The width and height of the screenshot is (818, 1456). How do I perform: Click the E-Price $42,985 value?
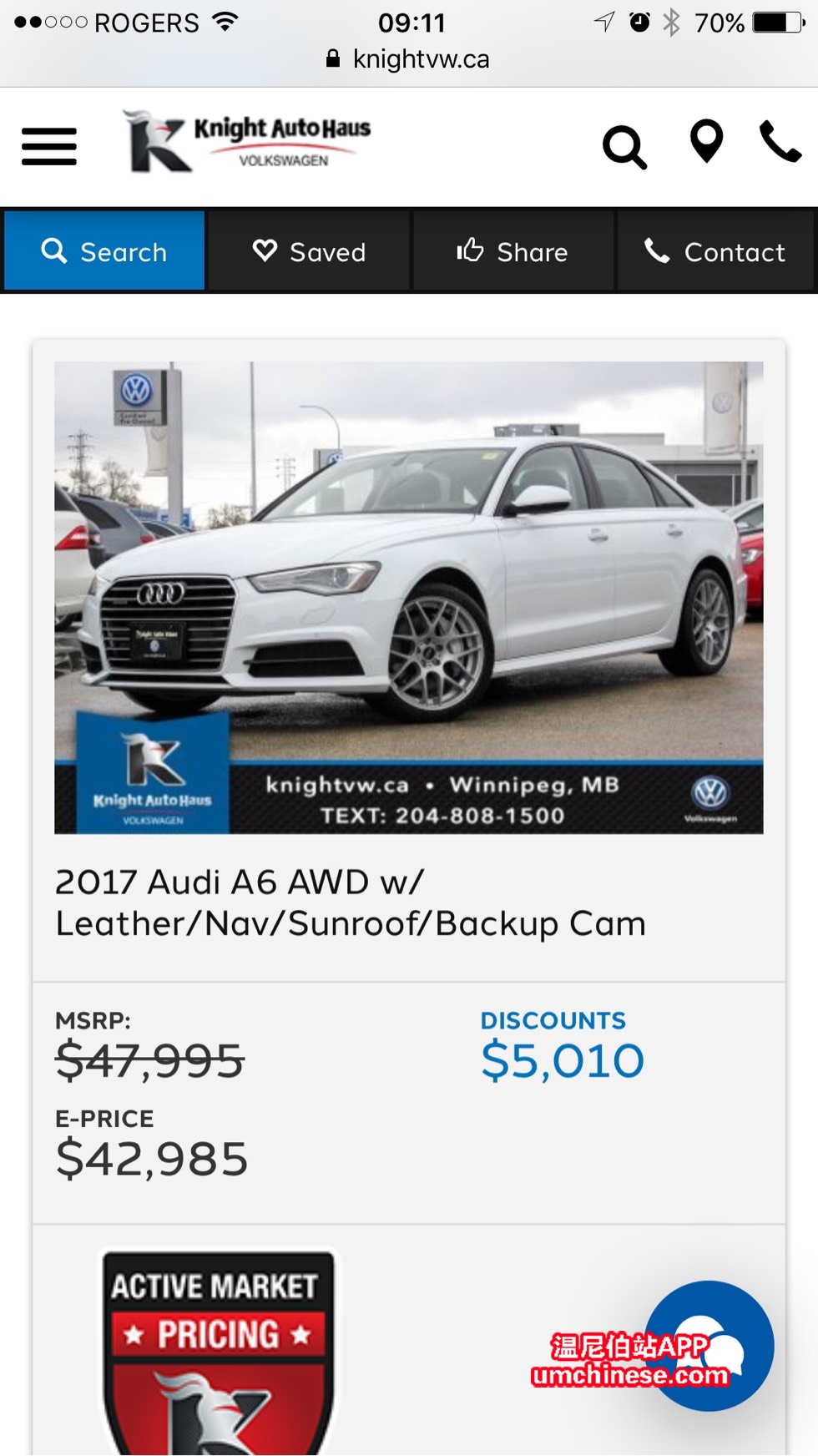pyautogui.click(x=152, y=1159)
